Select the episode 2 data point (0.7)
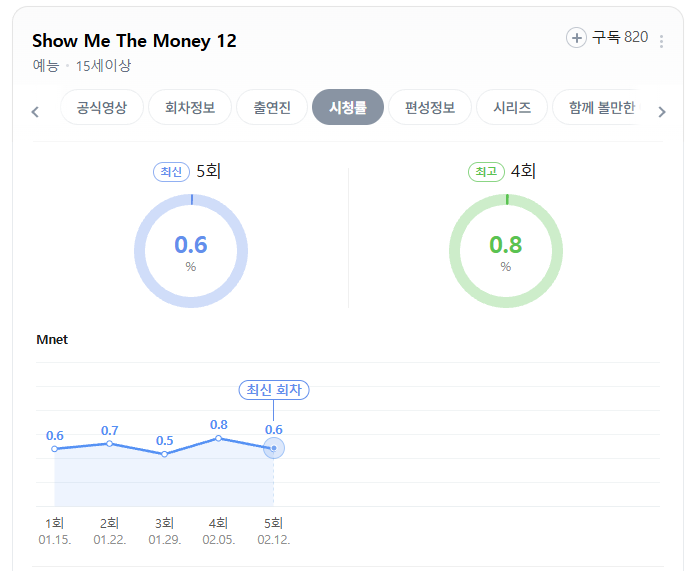This screenshot has height=571, width=695. point(110,443)
